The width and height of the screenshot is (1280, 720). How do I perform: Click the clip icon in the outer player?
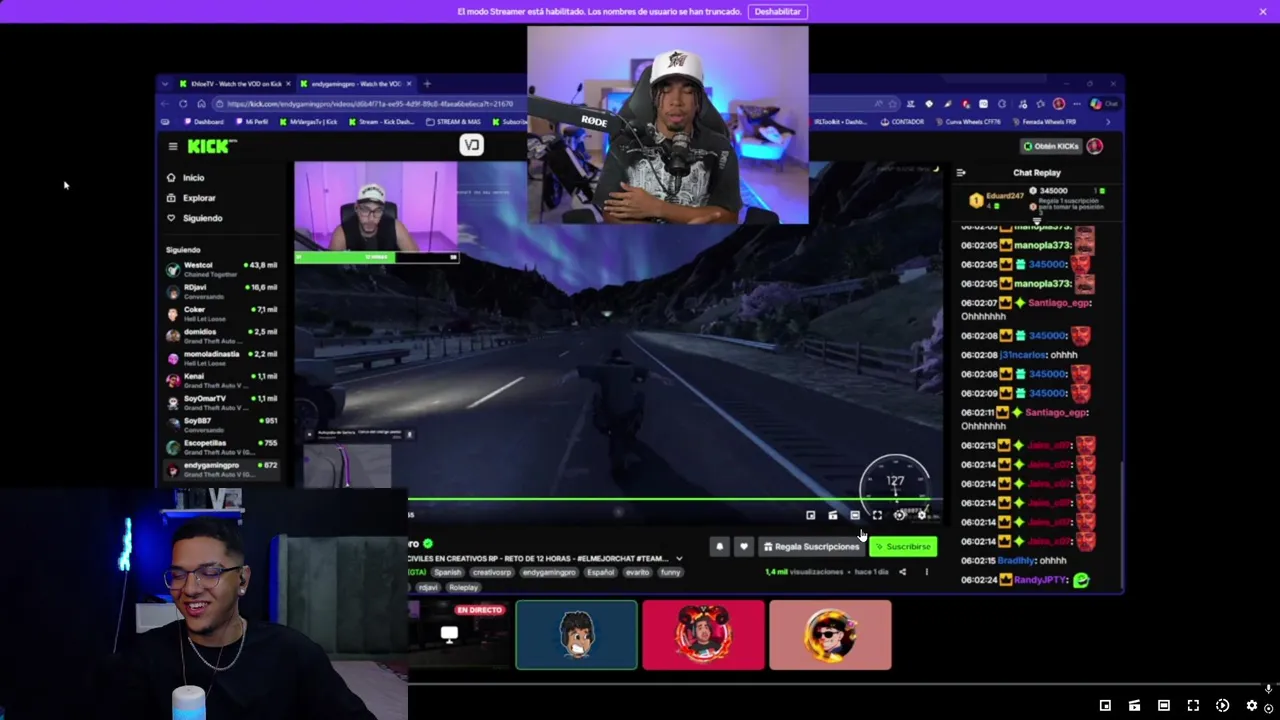click(1134, 705)
